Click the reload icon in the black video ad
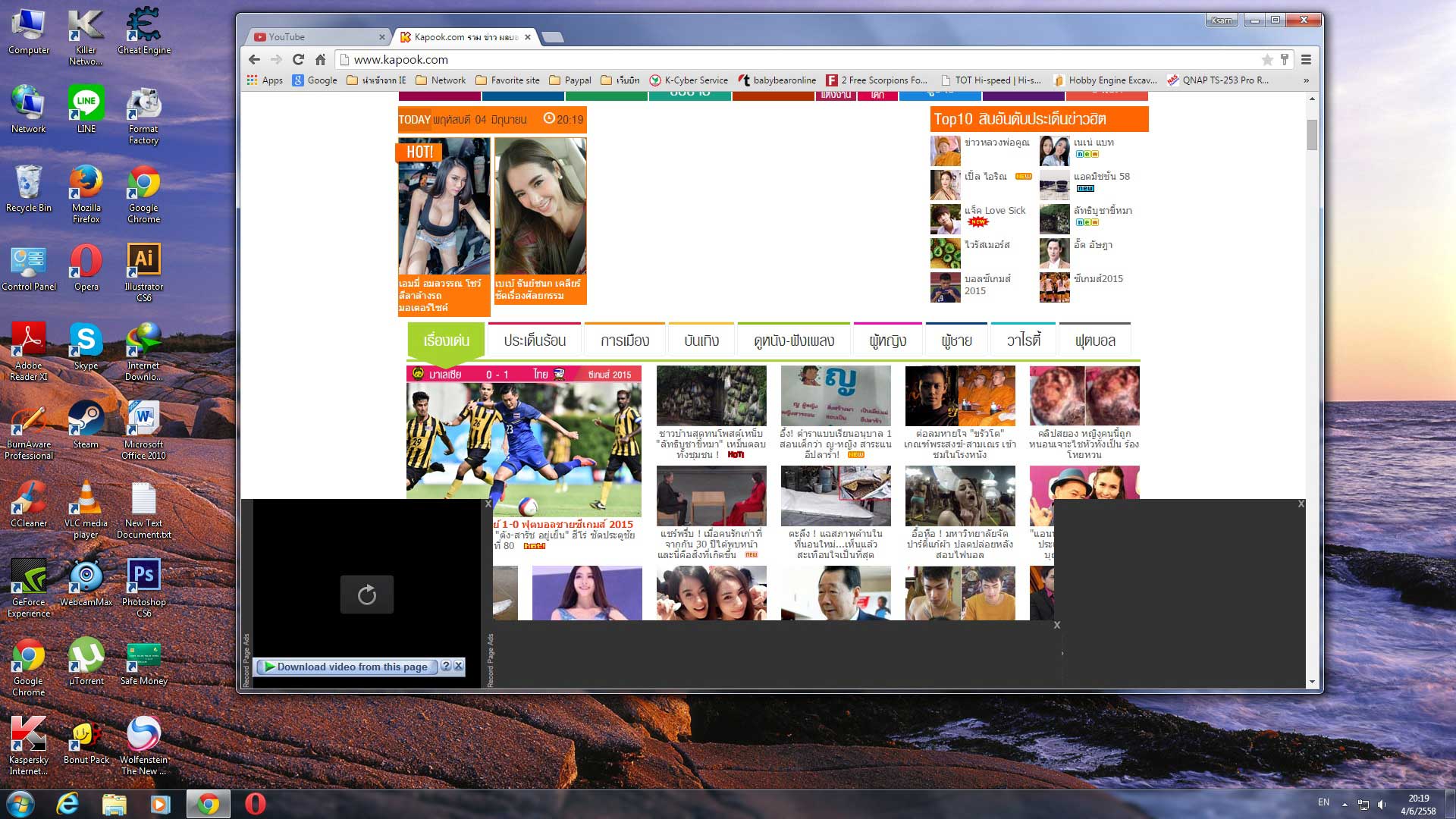 click(366, 595)
